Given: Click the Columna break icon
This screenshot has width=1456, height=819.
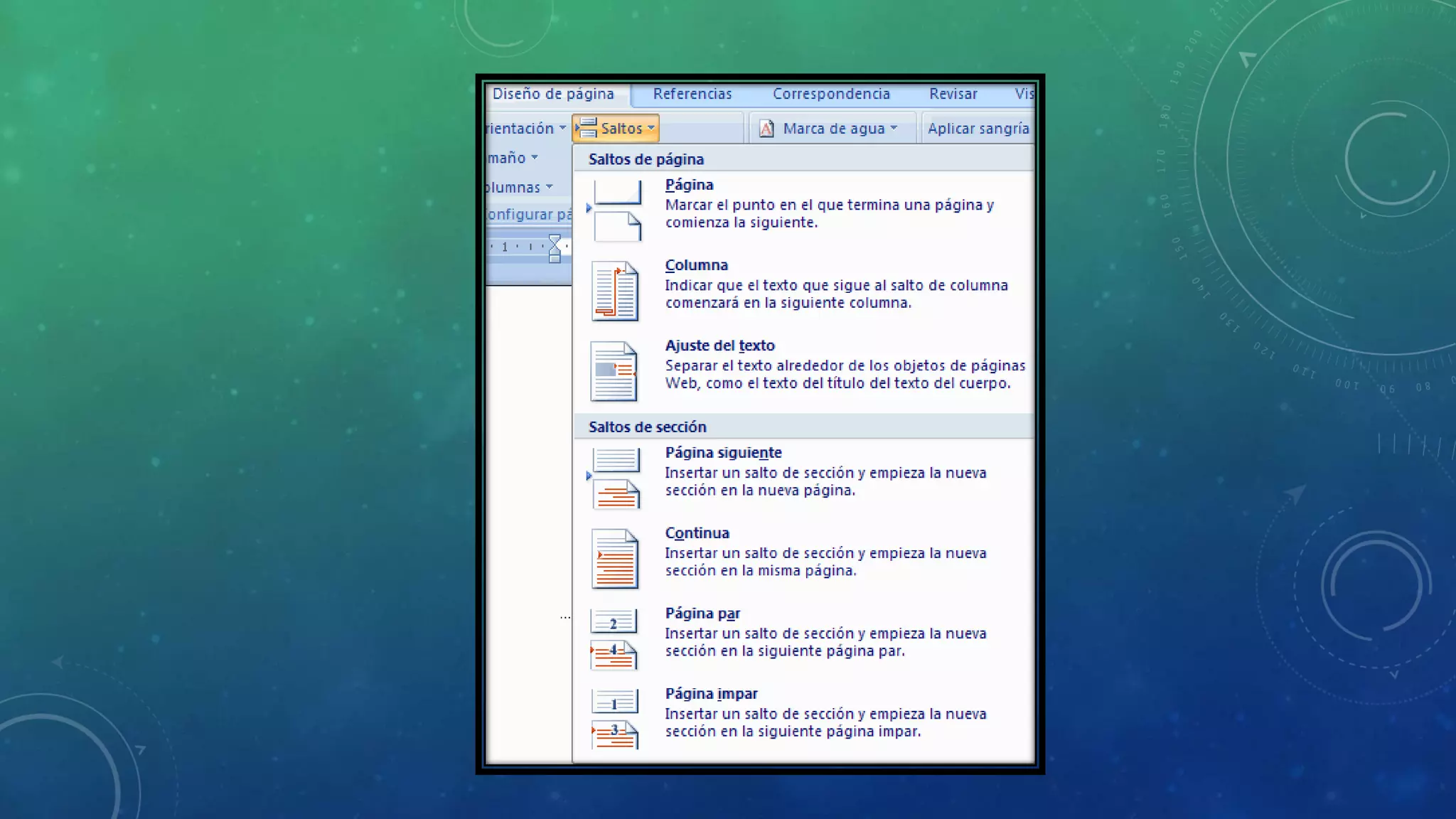Looking at the screenshot, I should [616, 291].
